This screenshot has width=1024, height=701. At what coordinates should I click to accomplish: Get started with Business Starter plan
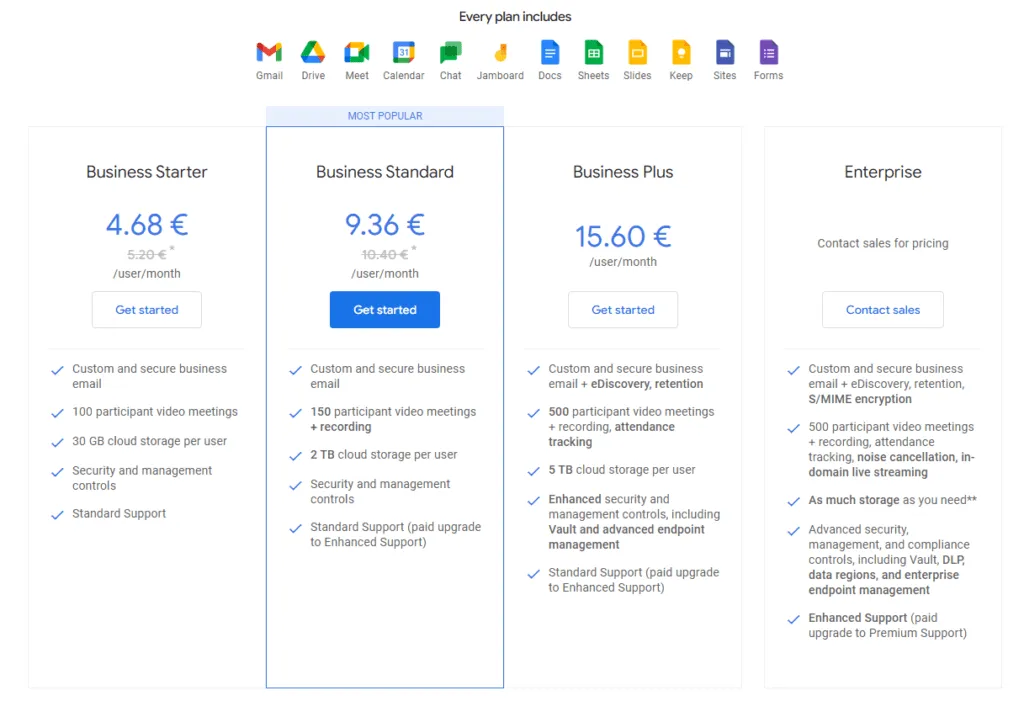click(x=147, y=310)
